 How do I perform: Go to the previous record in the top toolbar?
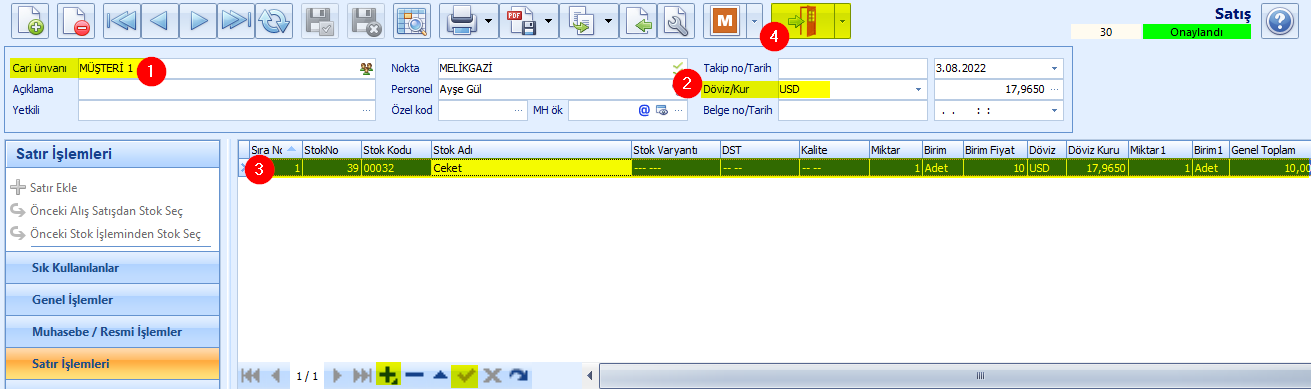coord(160,21)
